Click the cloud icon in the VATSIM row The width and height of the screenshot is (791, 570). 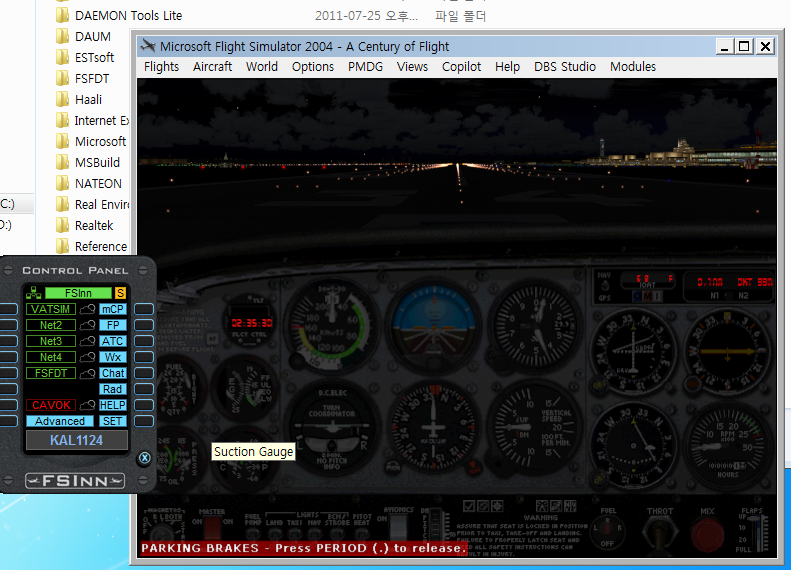[87, 309]
